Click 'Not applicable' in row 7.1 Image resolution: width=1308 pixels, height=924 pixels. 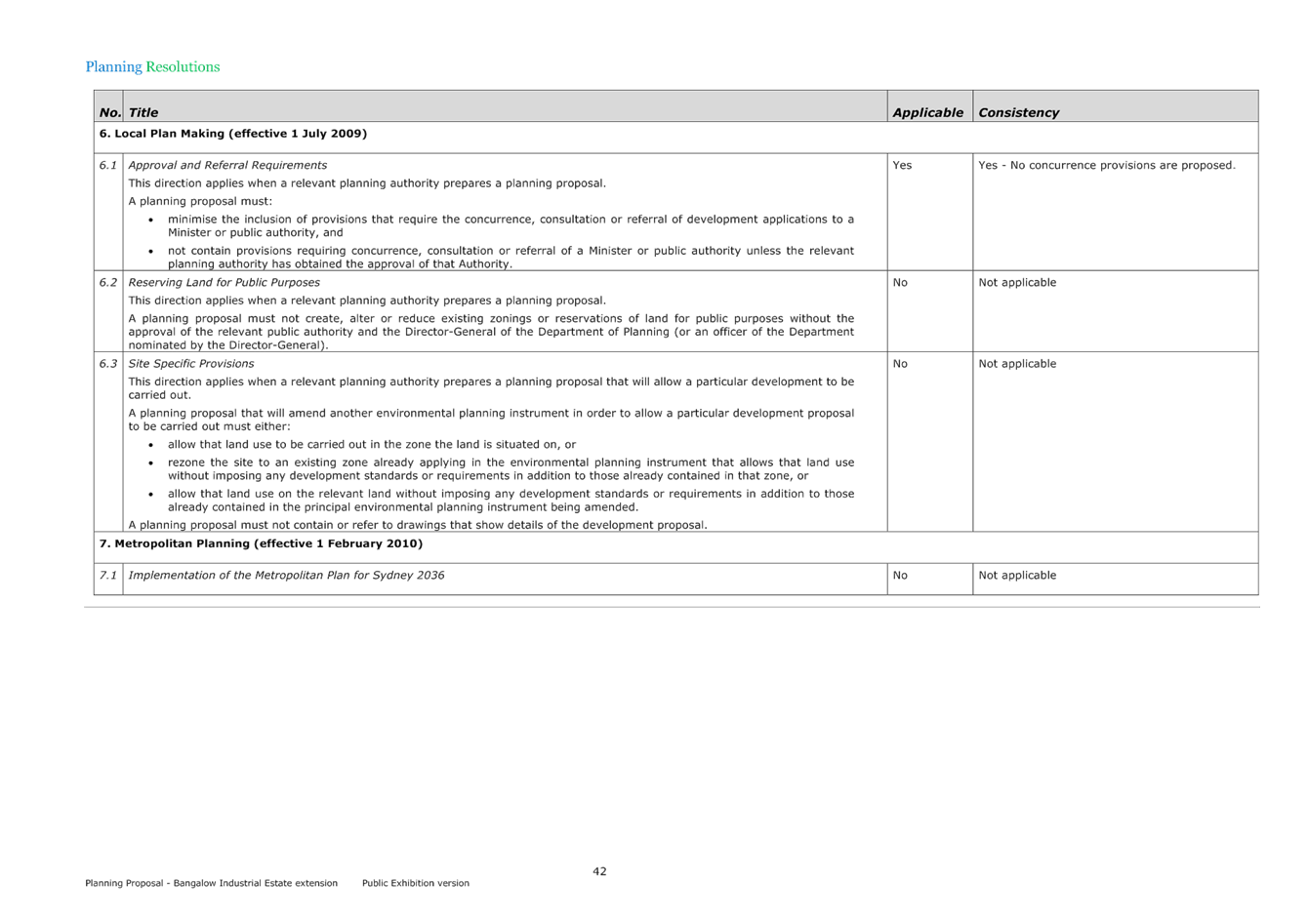[x=1017, y=575]
